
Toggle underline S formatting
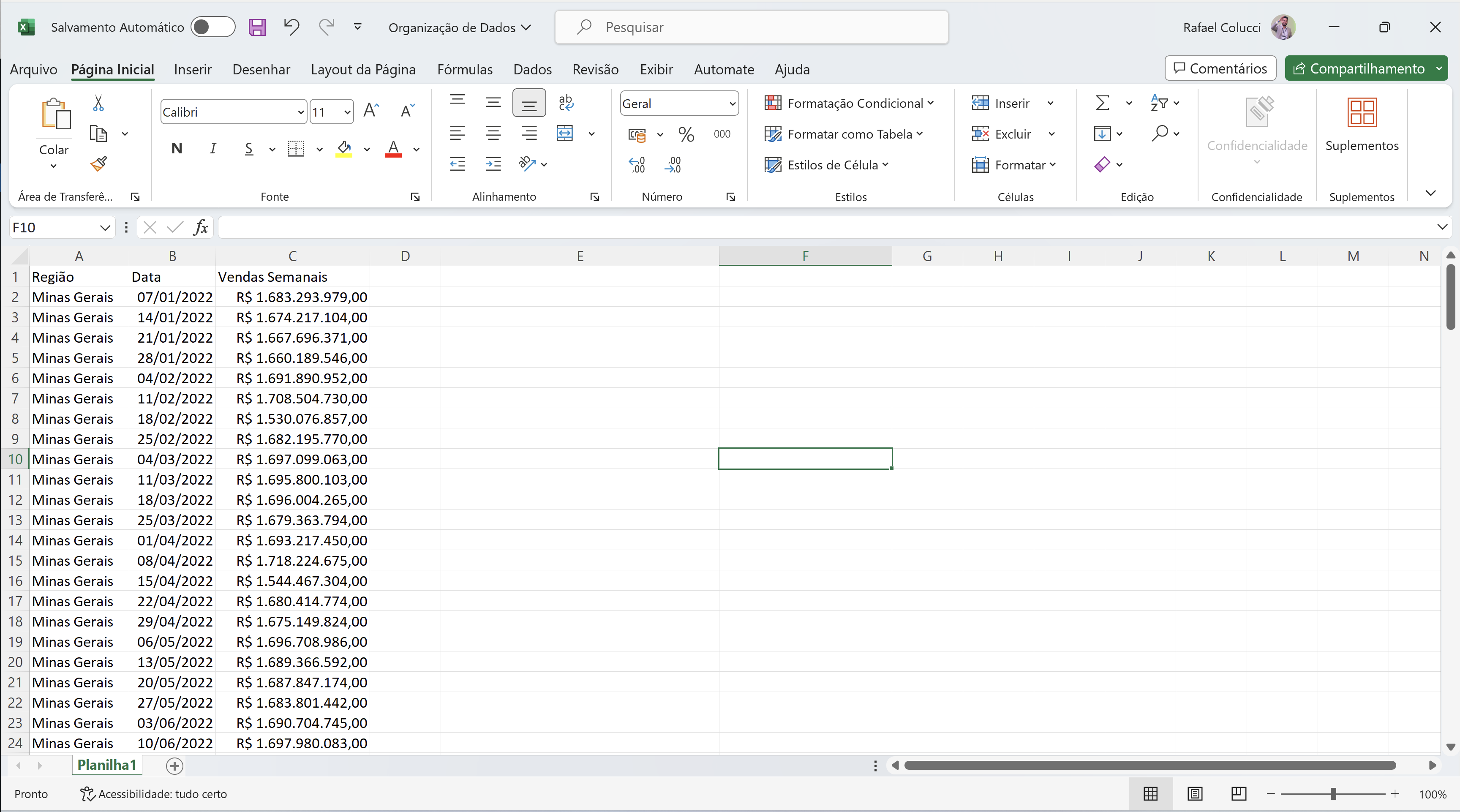(x=248, y=148)
